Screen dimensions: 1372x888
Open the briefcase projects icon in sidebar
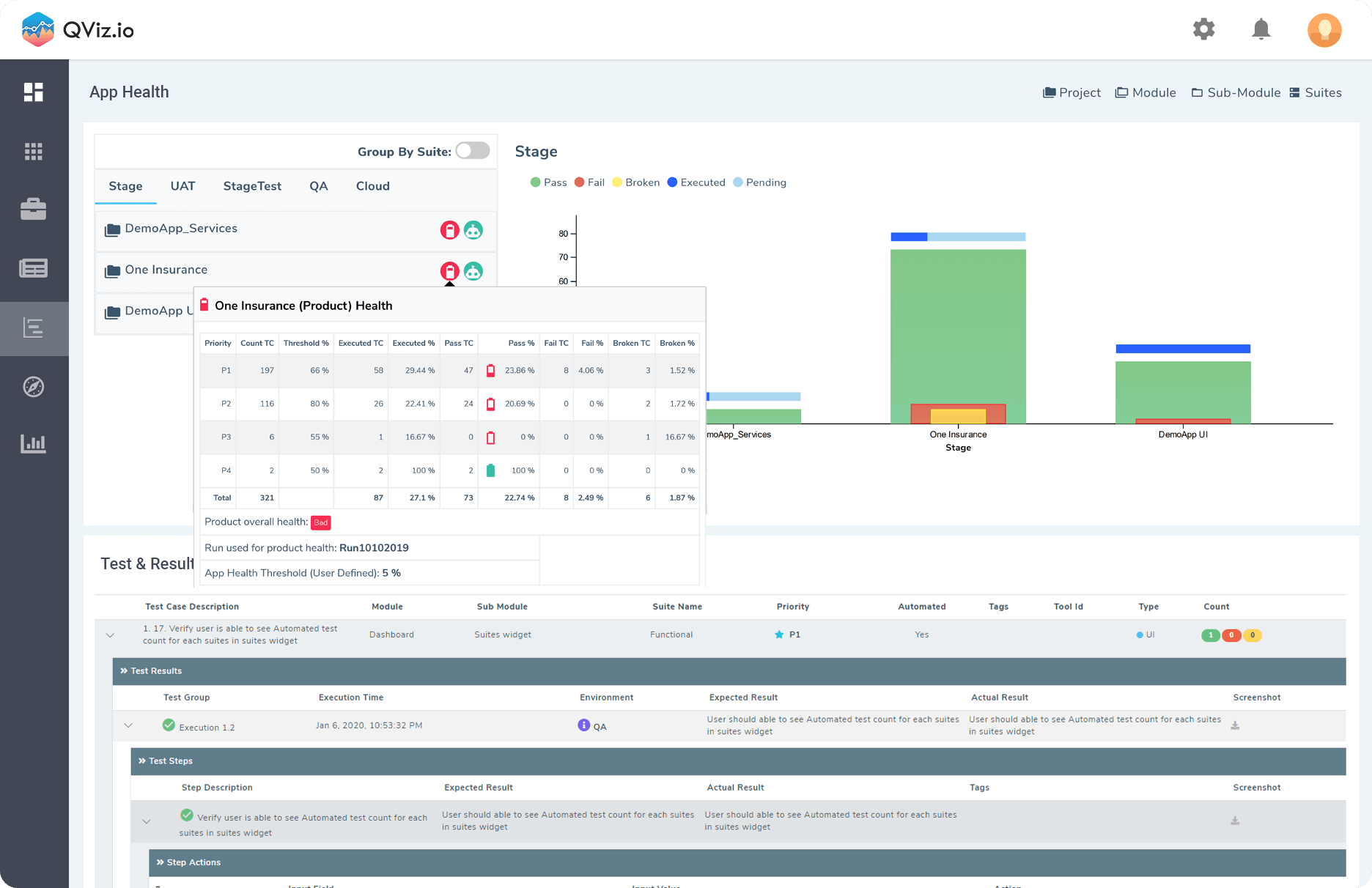coord(34,210)
